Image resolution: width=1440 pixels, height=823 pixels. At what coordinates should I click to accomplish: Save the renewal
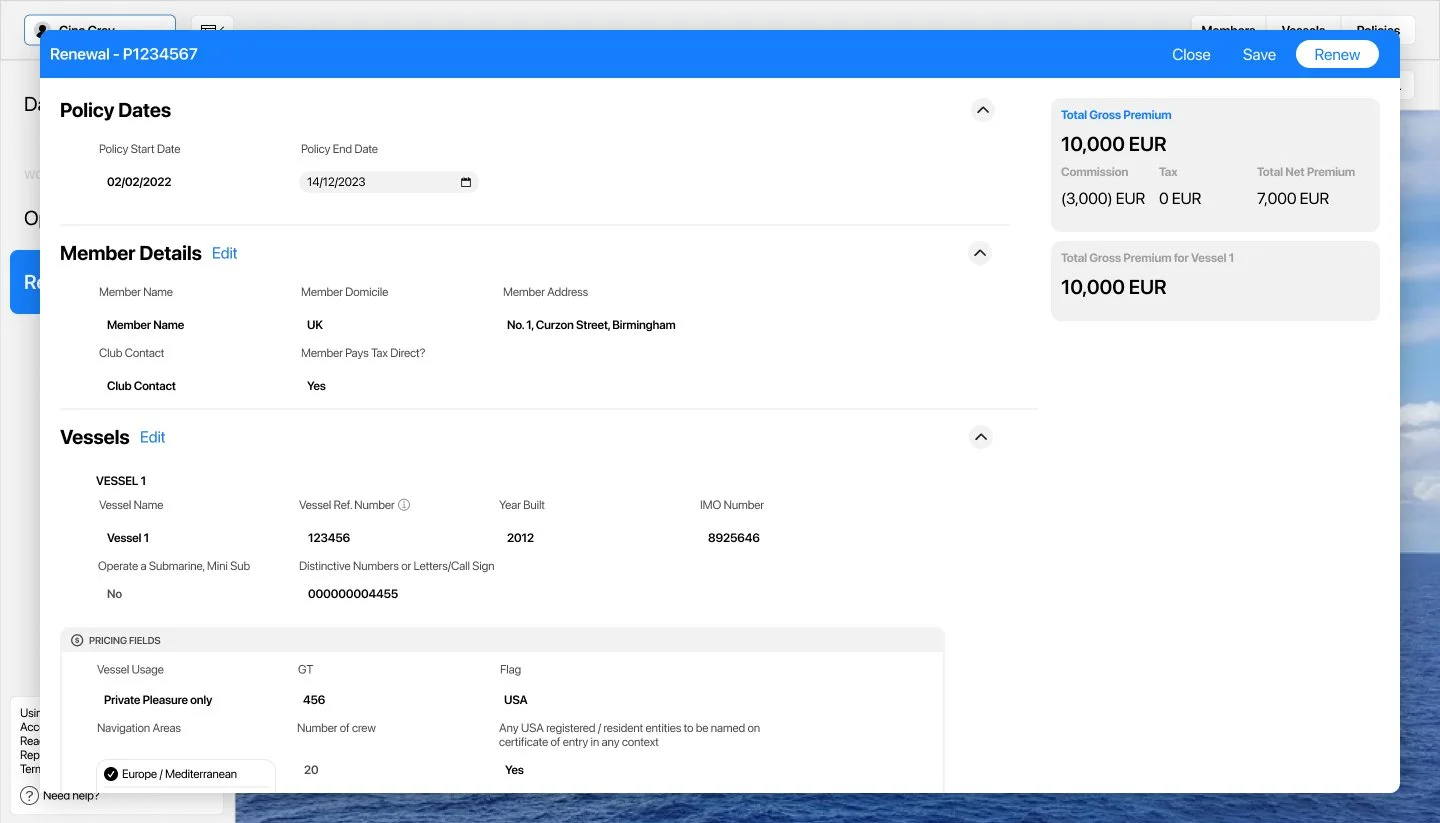[x=1259, y=55]
